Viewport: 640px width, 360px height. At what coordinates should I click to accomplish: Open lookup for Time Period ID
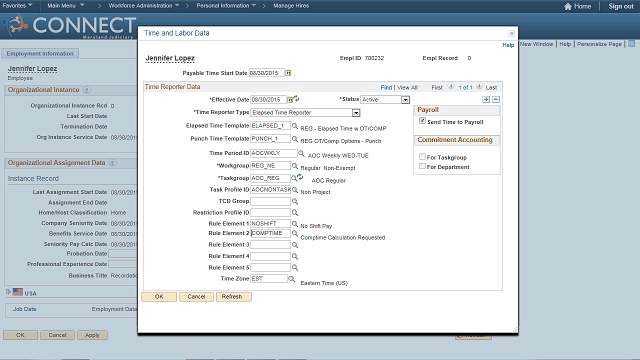(x=301, y=153)
